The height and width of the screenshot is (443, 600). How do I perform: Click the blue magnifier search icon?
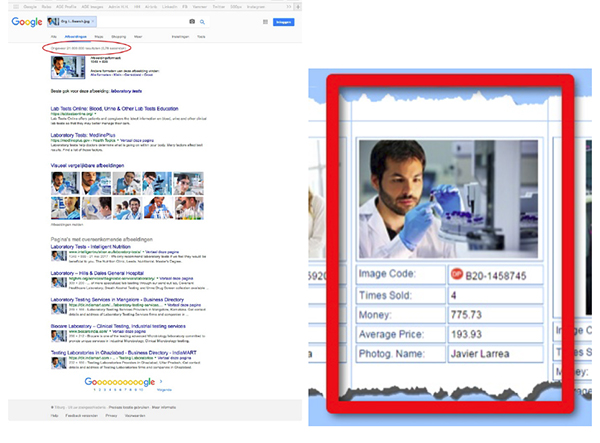(201, 21)
